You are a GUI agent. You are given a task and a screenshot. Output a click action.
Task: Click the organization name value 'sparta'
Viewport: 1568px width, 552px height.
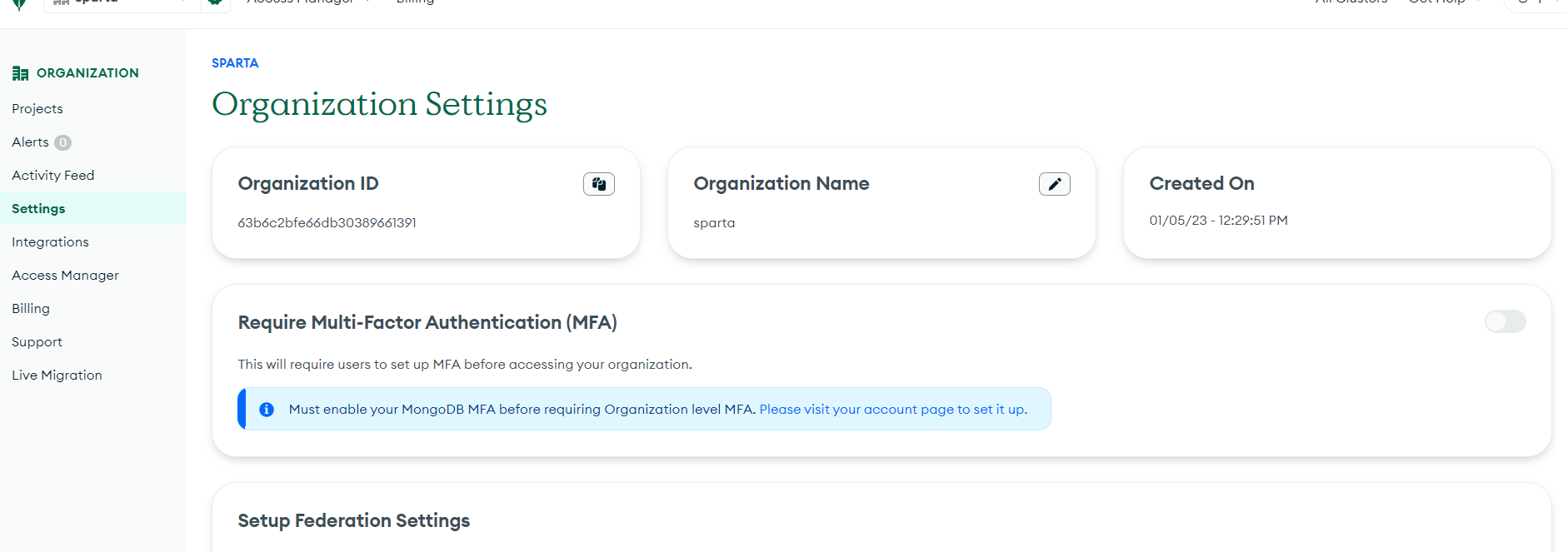point(714,223)
